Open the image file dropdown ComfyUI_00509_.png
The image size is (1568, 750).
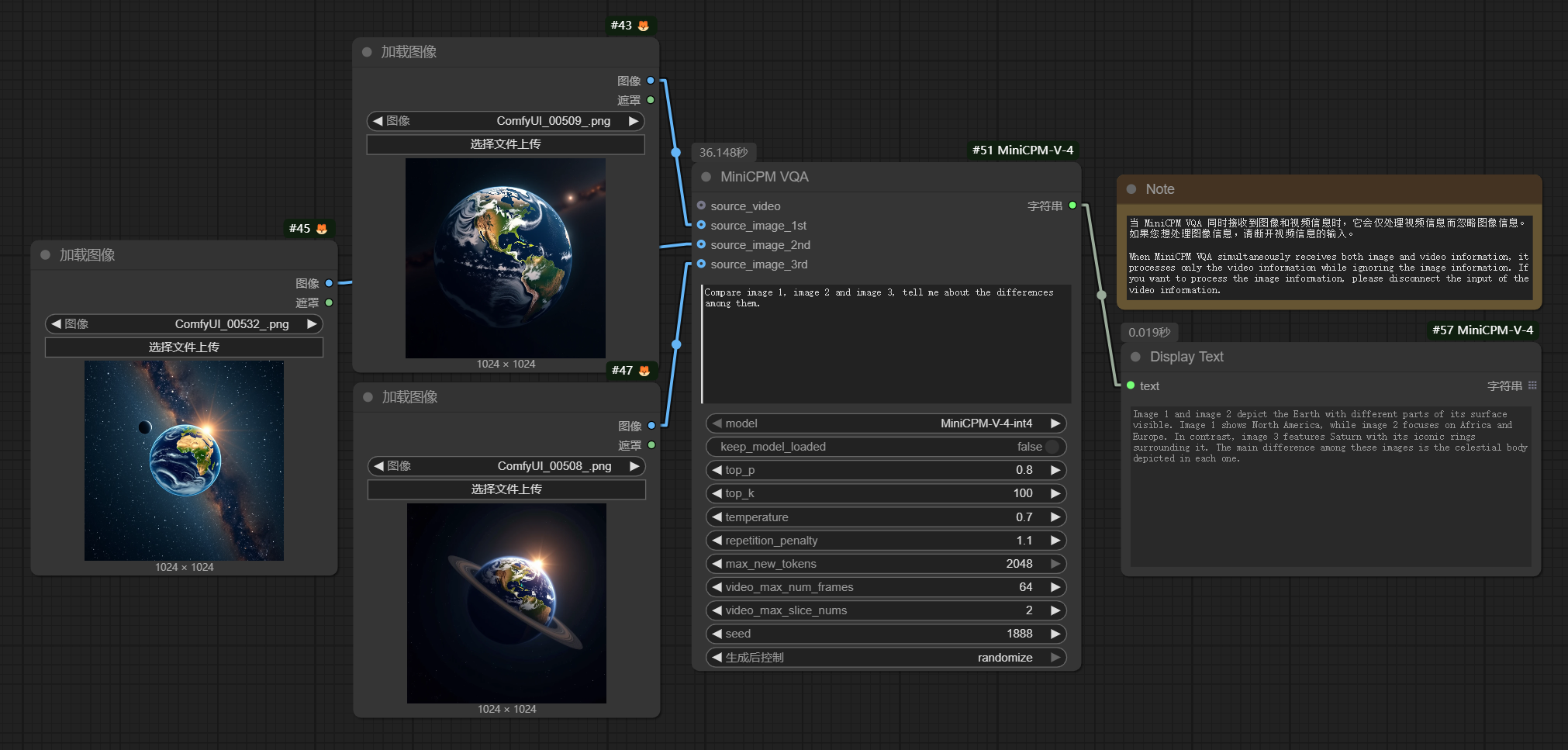[x=506, y=121]
